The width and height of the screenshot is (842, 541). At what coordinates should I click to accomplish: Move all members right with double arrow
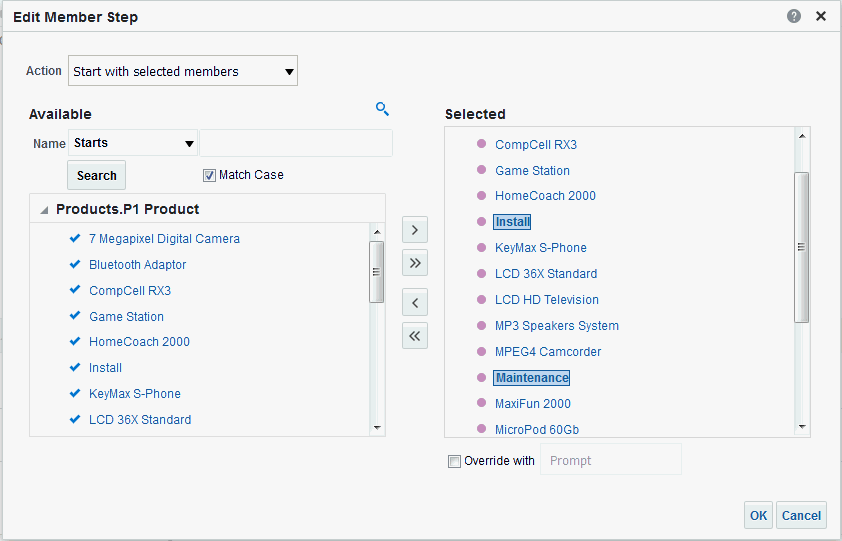[415, 264]
